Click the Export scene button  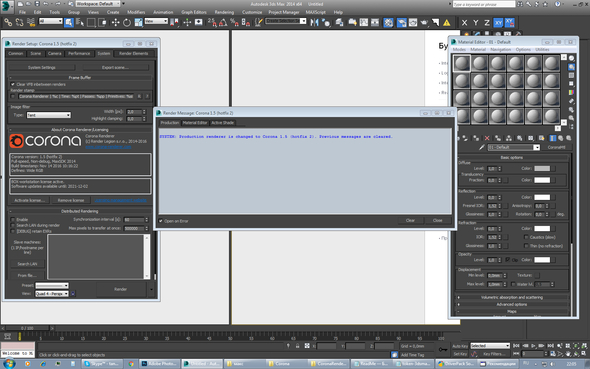(x=116, y=68)
